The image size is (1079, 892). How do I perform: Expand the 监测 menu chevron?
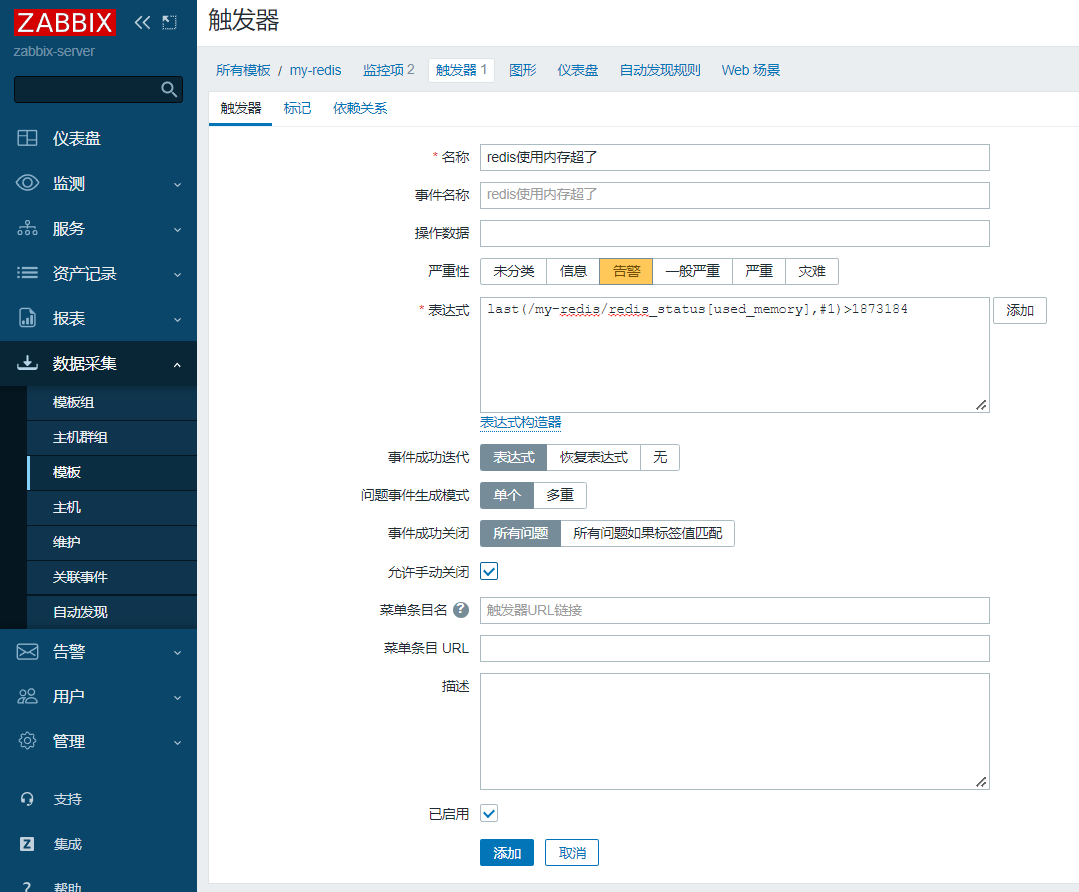tap(178, 184)
